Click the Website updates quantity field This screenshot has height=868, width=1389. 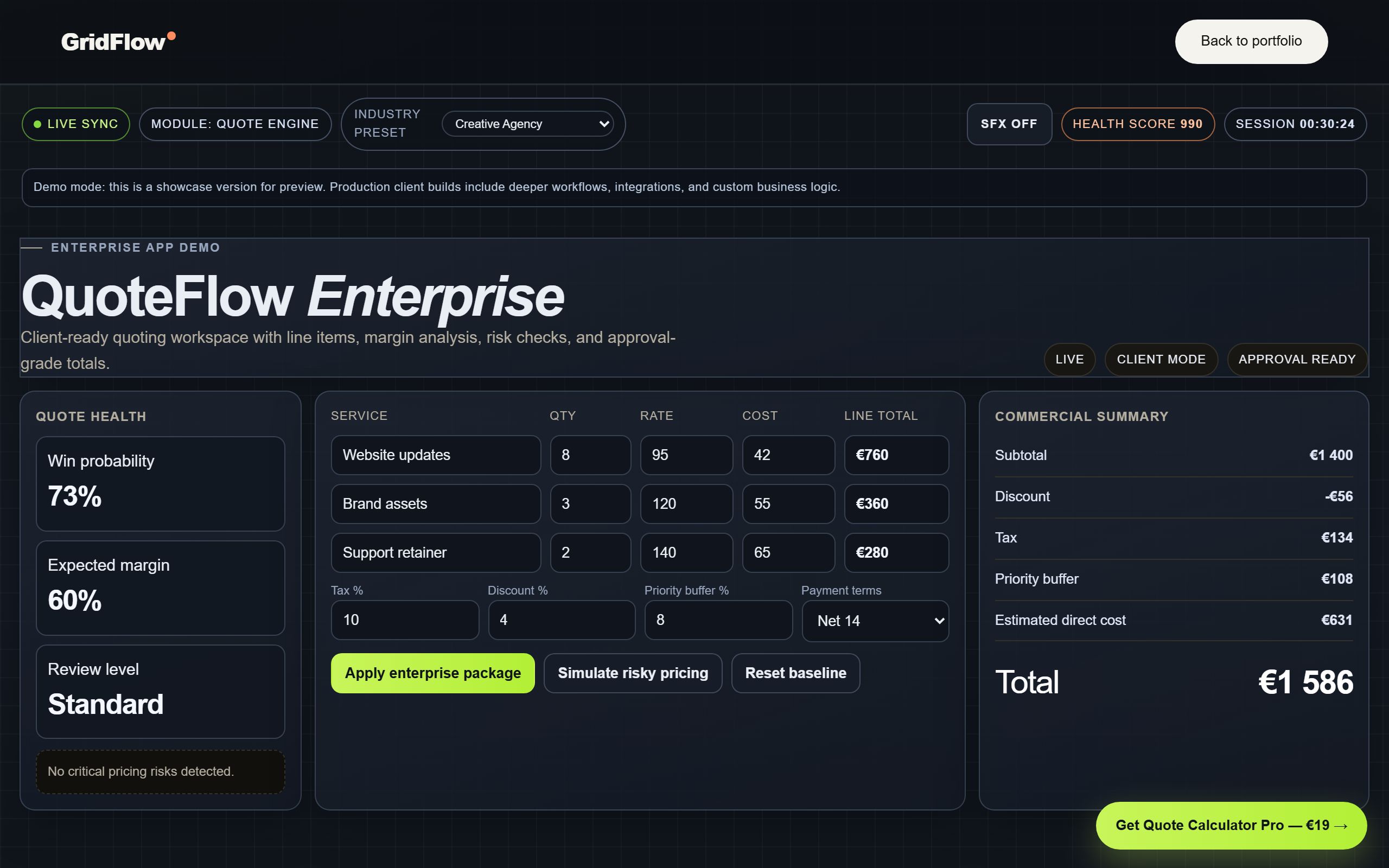pyautogui.click(x=591, y=455)
